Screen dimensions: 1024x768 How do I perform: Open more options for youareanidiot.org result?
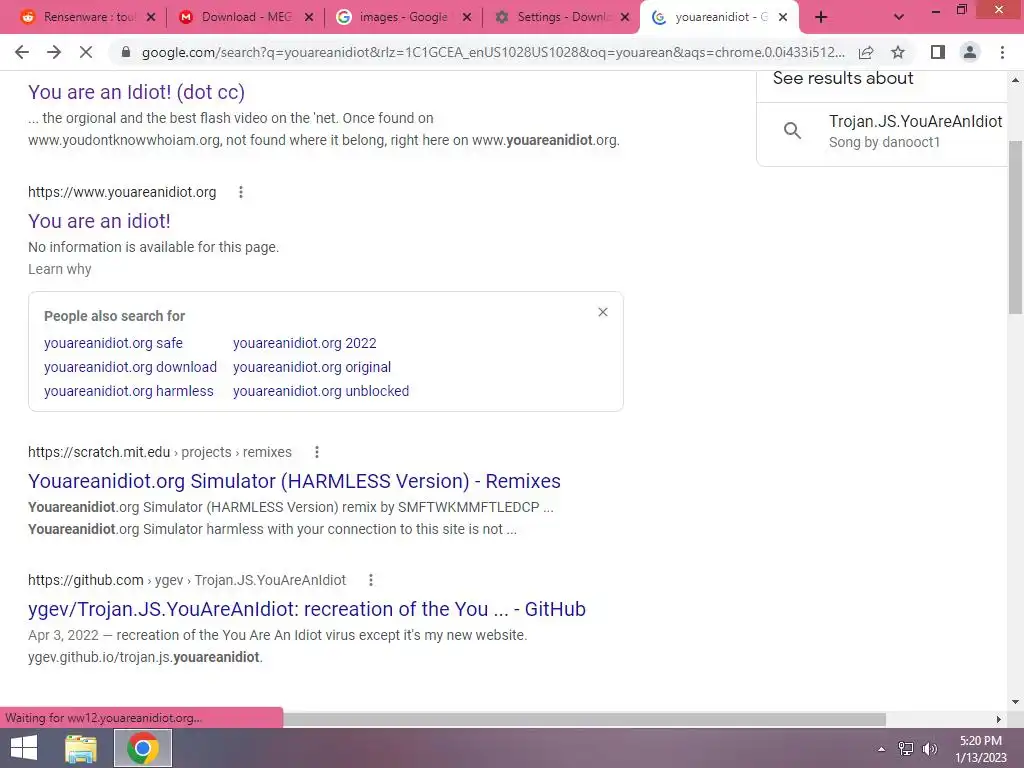point(241,192)
